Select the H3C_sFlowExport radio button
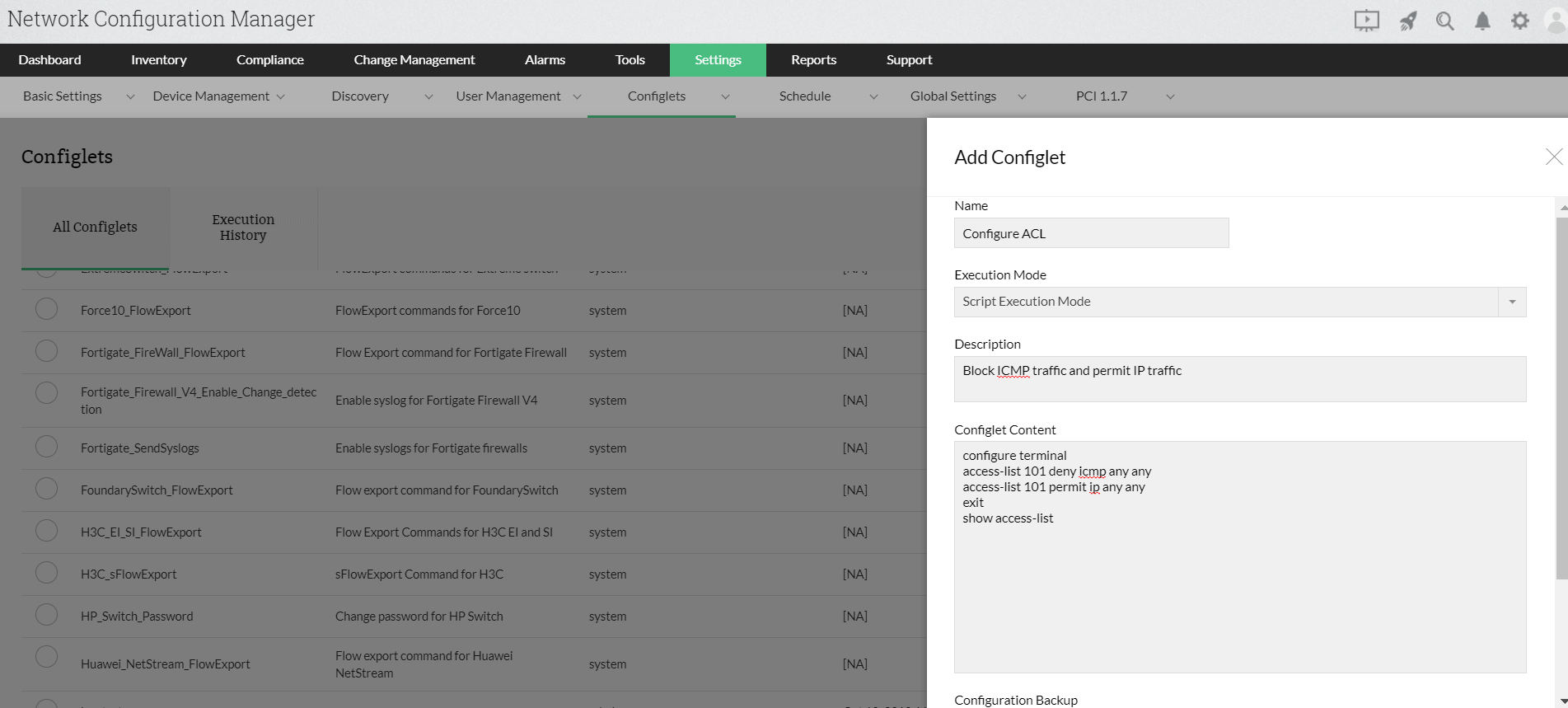Screen dimensions: 1568x708 tap(47, 573)
